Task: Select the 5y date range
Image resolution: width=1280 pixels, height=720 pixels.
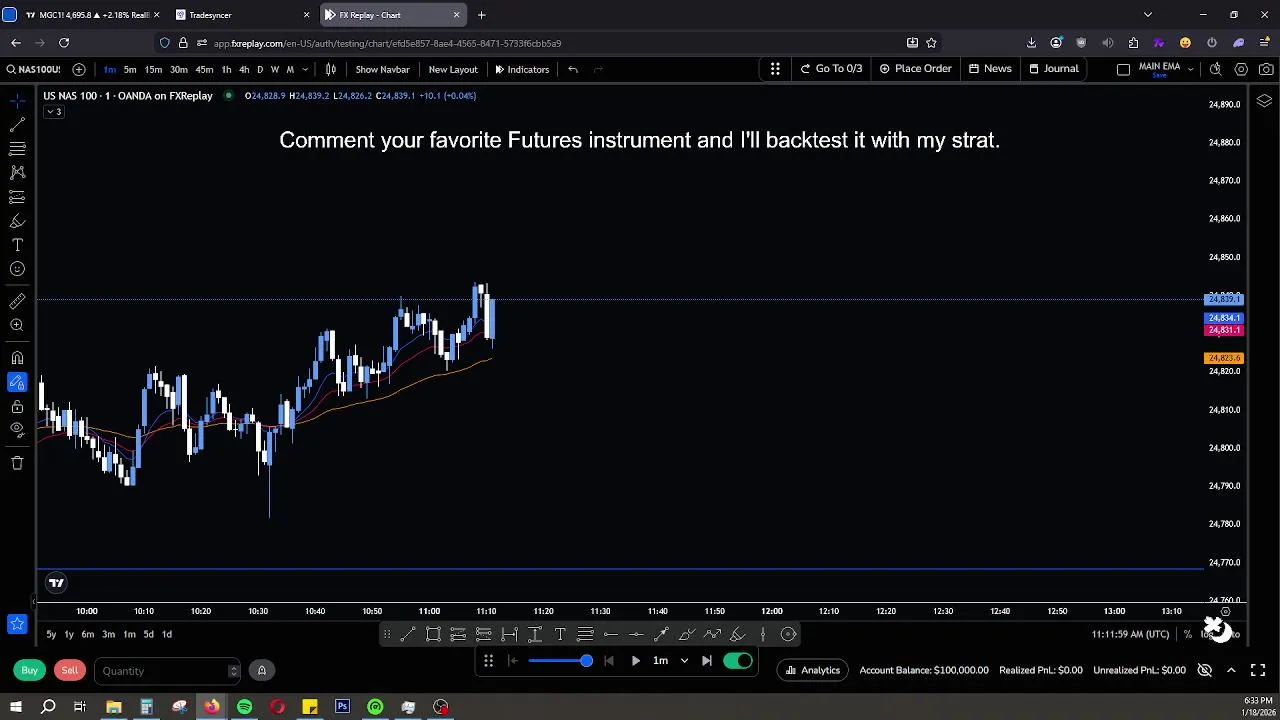Action: coord(51,634)
